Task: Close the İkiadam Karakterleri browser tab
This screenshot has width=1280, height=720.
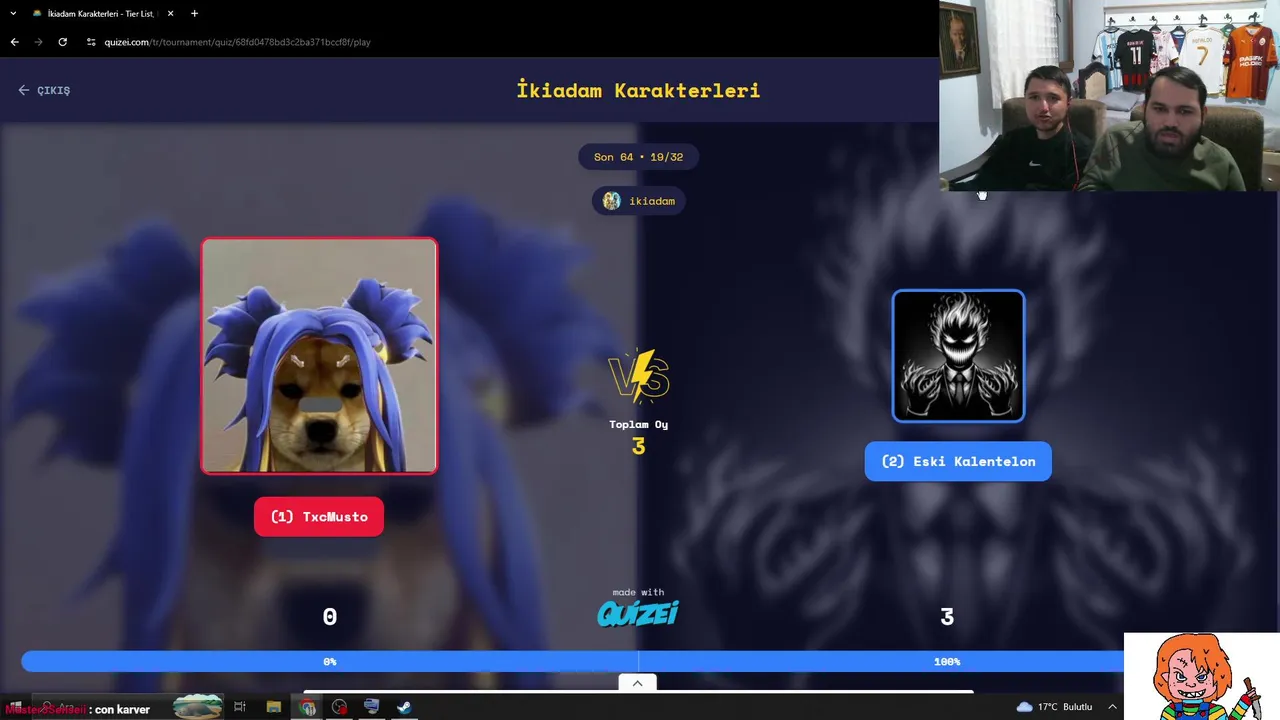Action: 170,14
